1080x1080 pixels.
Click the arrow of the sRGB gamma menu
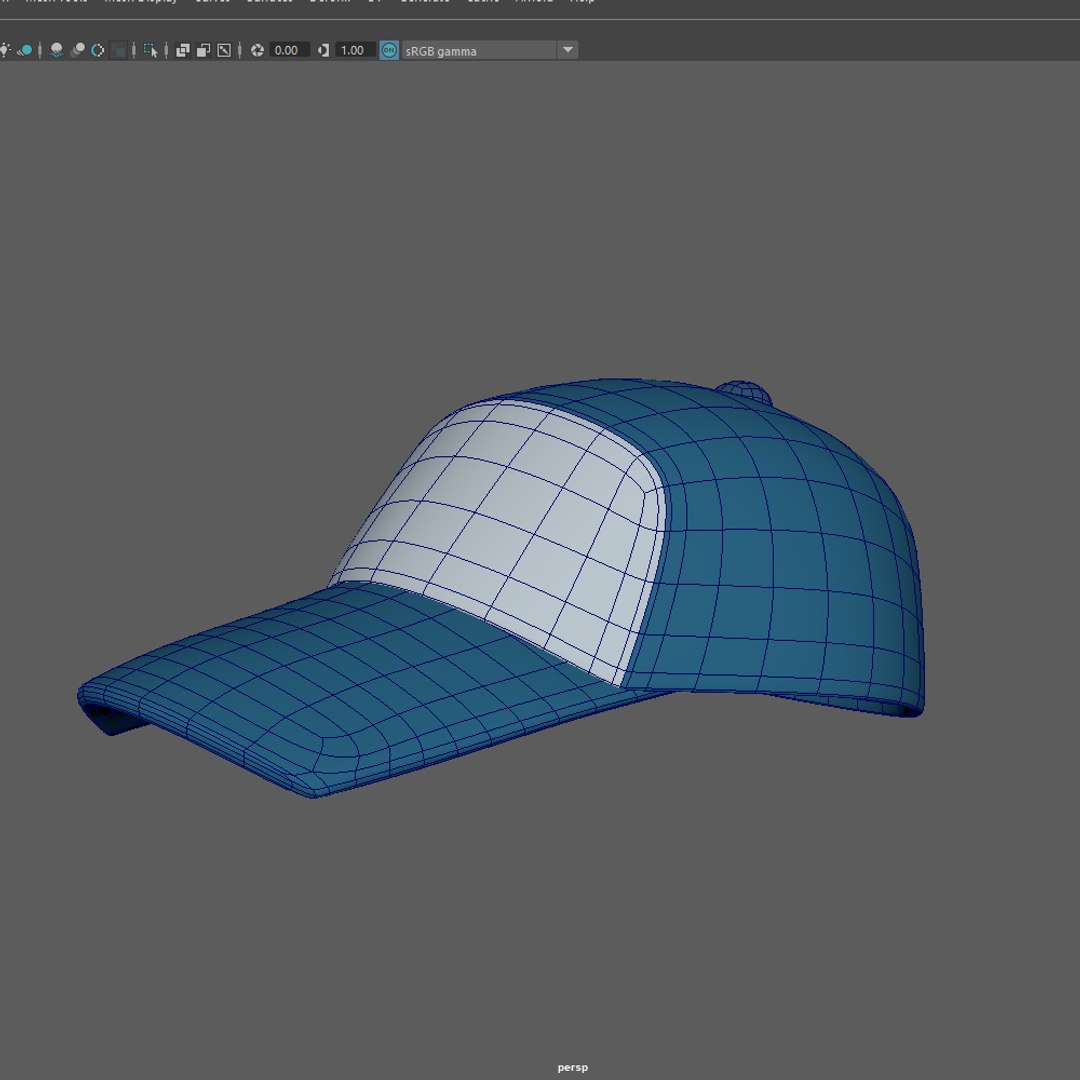point(568,50)
